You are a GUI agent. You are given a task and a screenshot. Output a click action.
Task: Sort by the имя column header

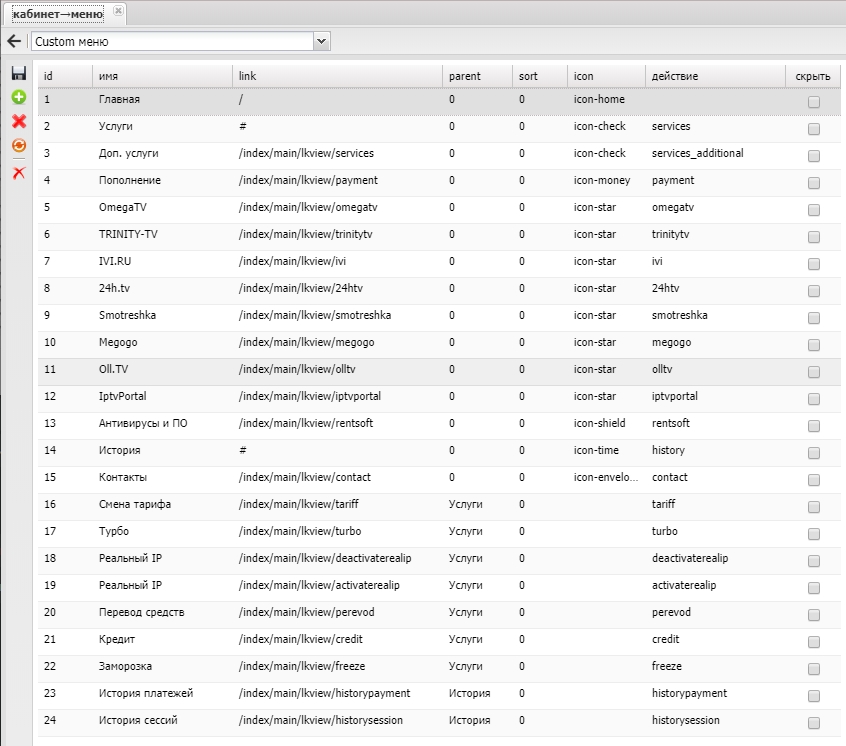(162, 76)
